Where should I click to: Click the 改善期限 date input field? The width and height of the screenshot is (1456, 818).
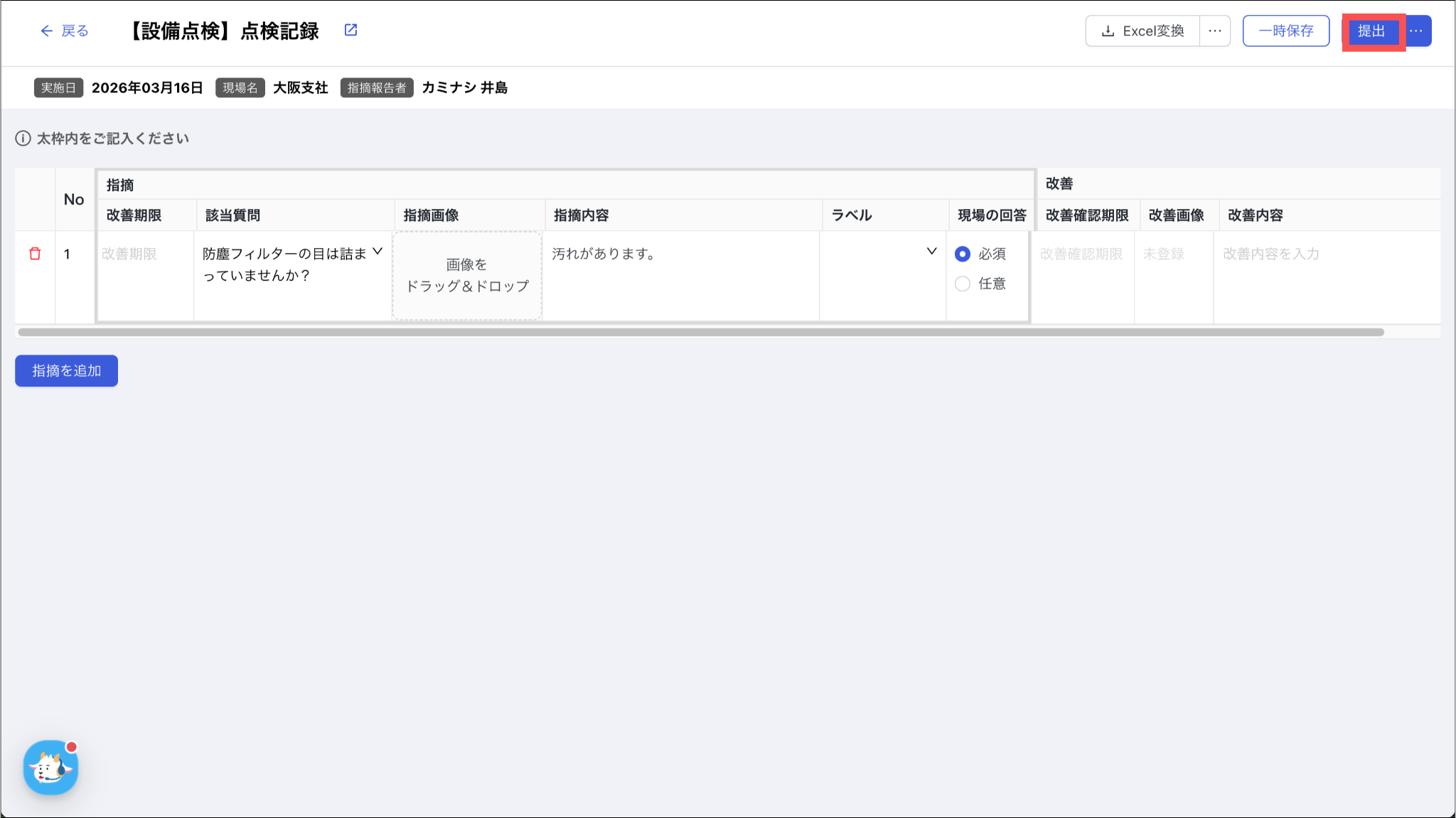coord(144,254)
